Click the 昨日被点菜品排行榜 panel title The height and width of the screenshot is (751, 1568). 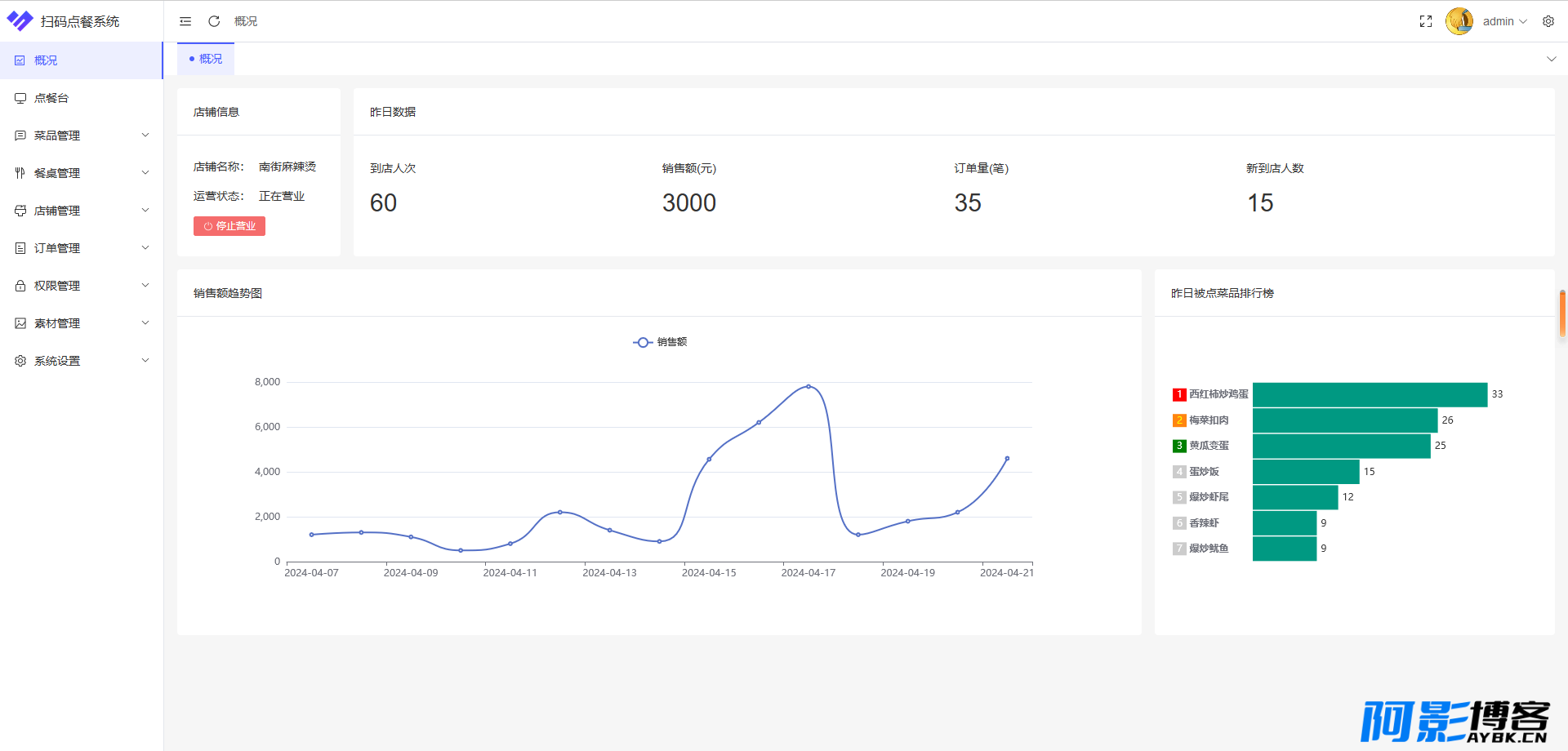[x=1223, y=293]
